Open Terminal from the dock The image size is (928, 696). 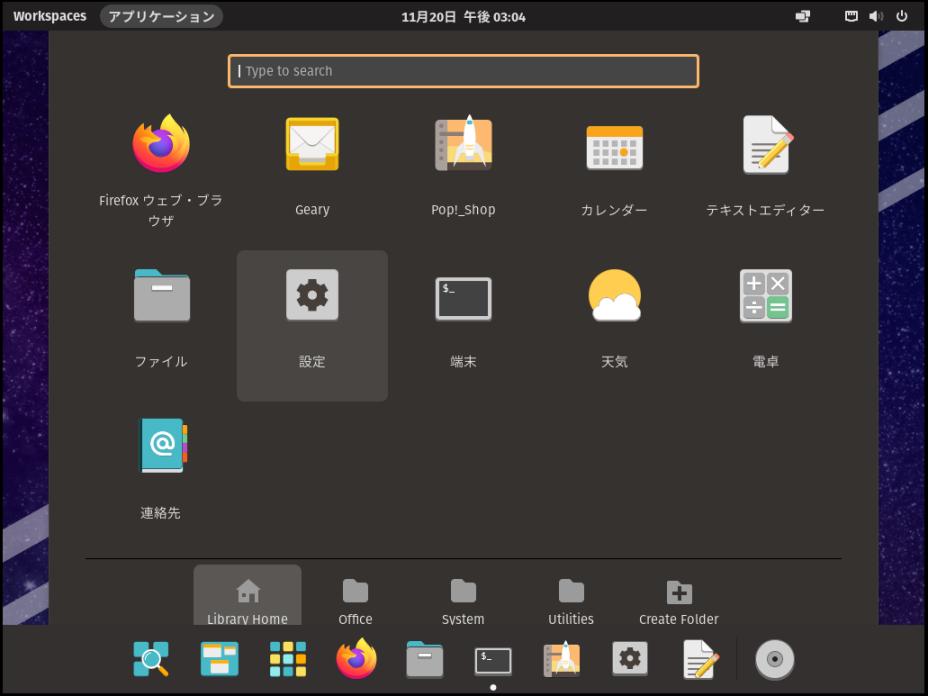493,660
